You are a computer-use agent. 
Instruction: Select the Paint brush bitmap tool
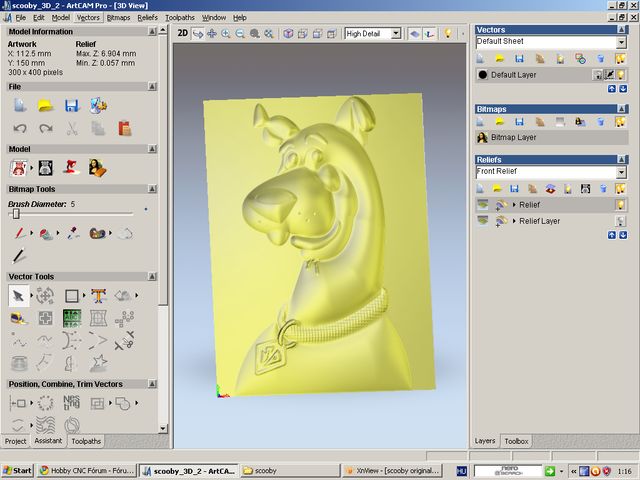click(19, 233)
